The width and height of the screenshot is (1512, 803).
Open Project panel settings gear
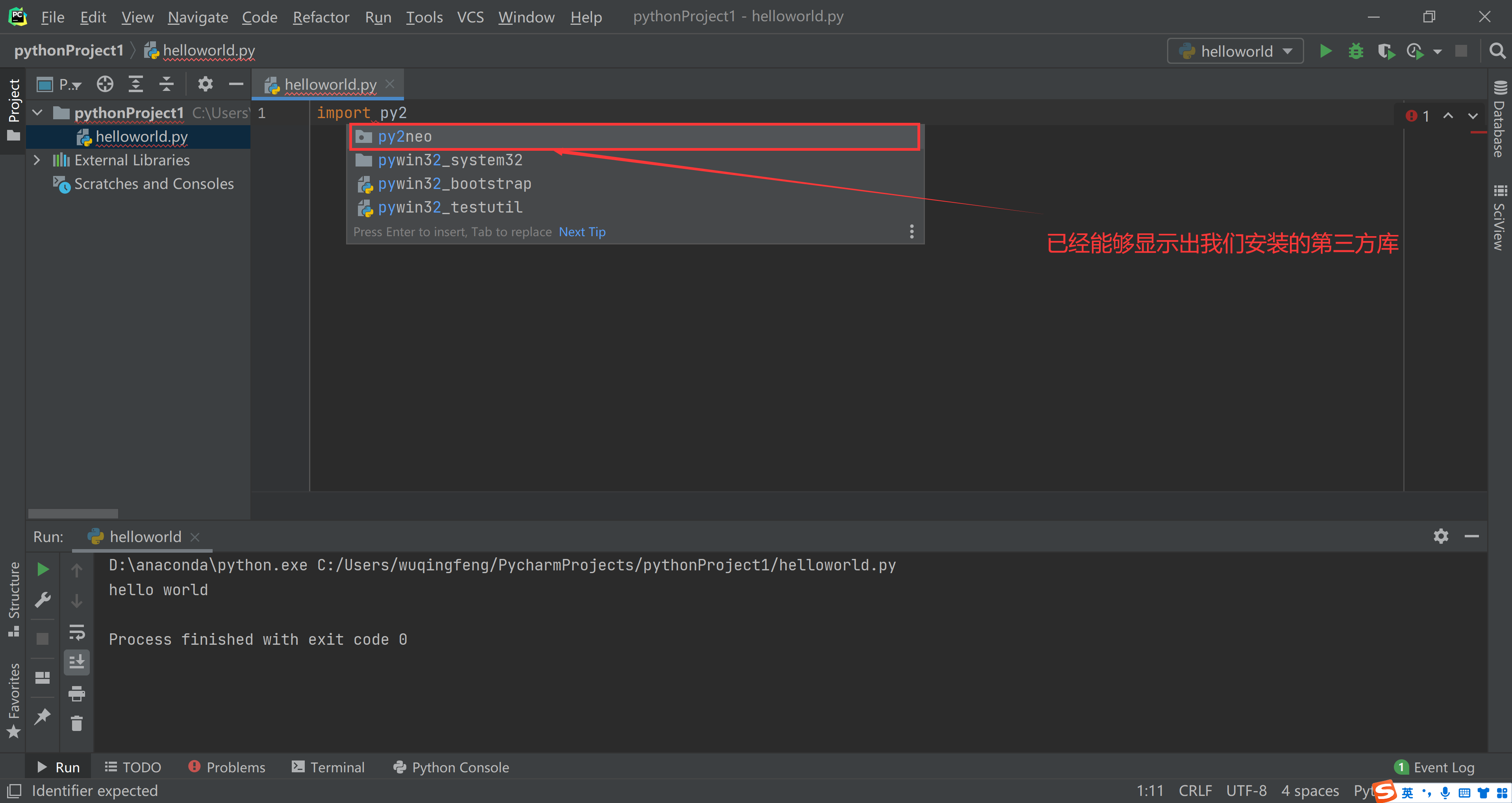205,84
